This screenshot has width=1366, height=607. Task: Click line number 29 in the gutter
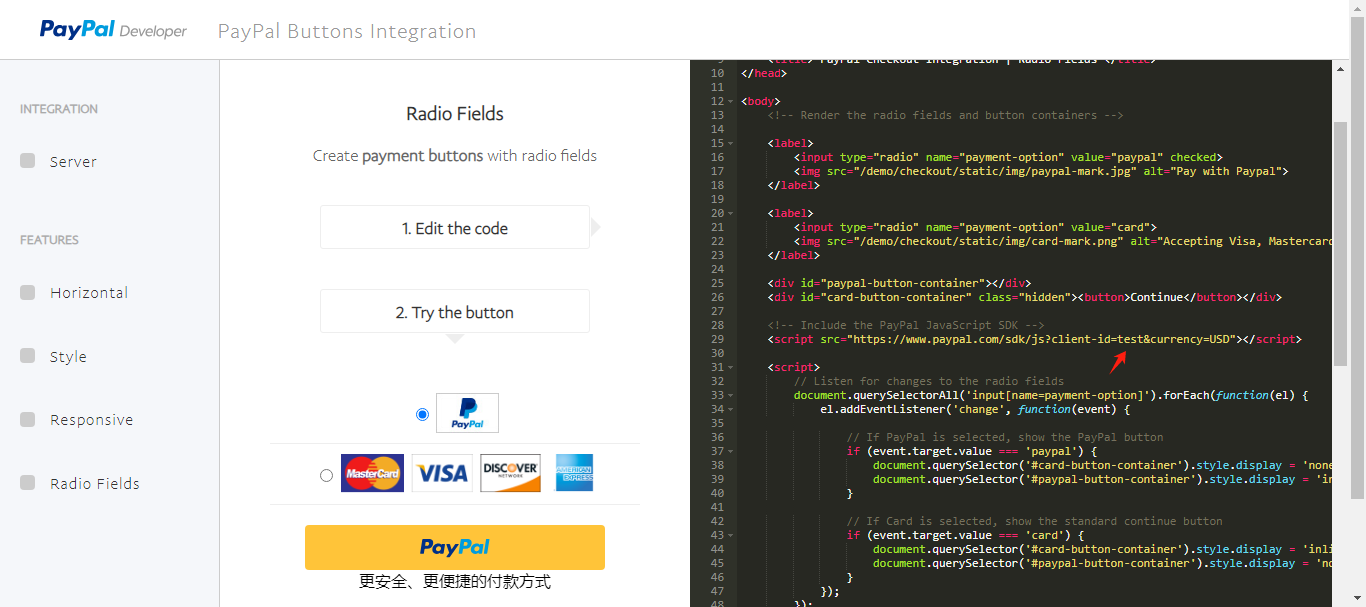tap(717, 339)
